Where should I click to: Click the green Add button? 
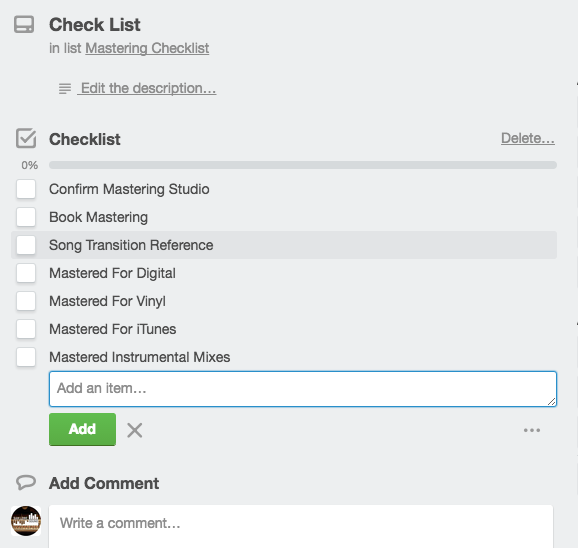point(83,429)
